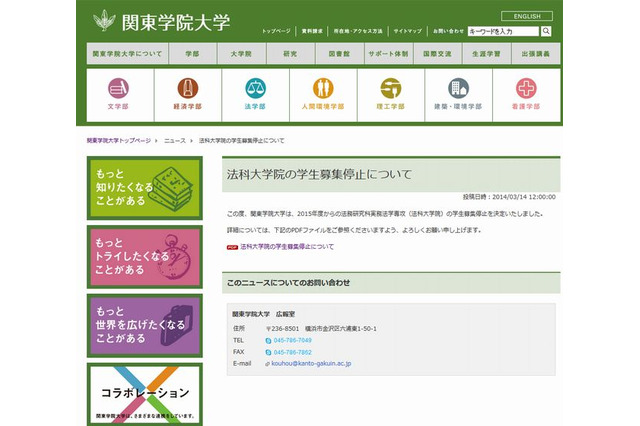Click the kouhou@kanto-gakuin.ac.jp email link

click(311, 364)
